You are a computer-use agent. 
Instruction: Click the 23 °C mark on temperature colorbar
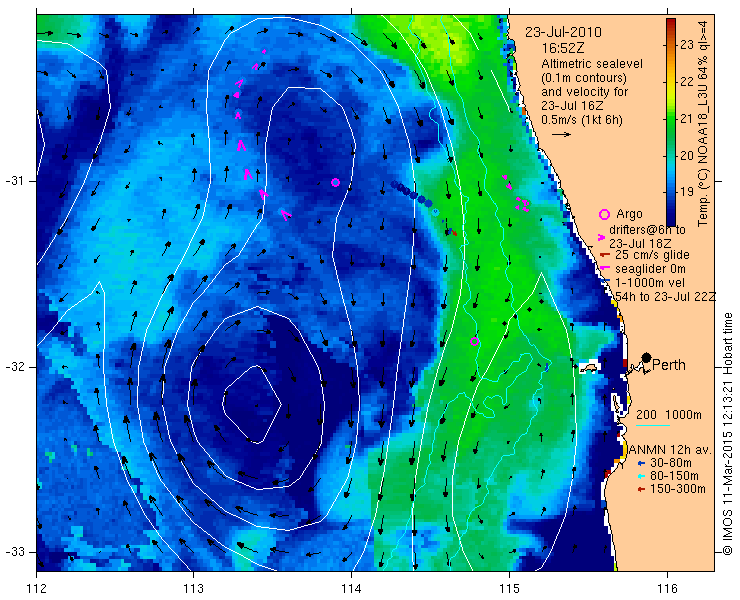click(687, 45)
